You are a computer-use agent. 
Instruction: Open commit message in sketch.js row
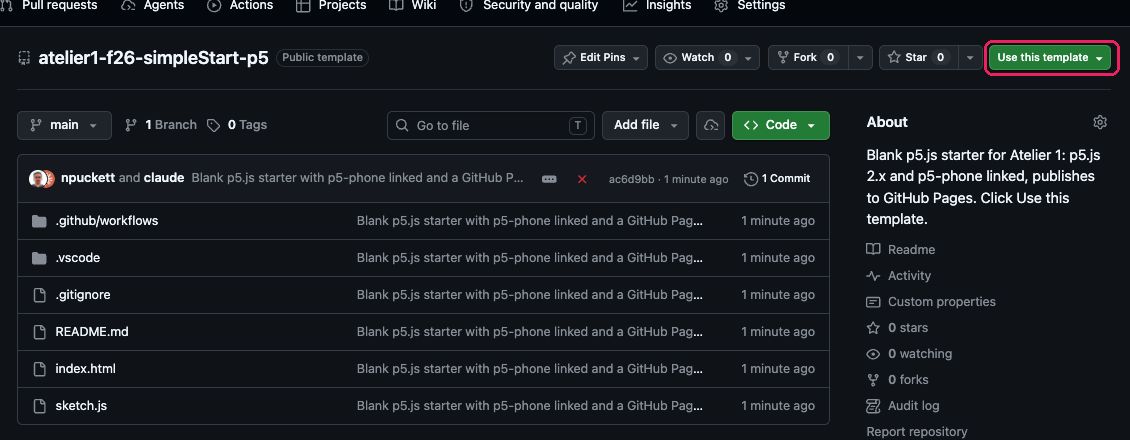coord(530,405)
